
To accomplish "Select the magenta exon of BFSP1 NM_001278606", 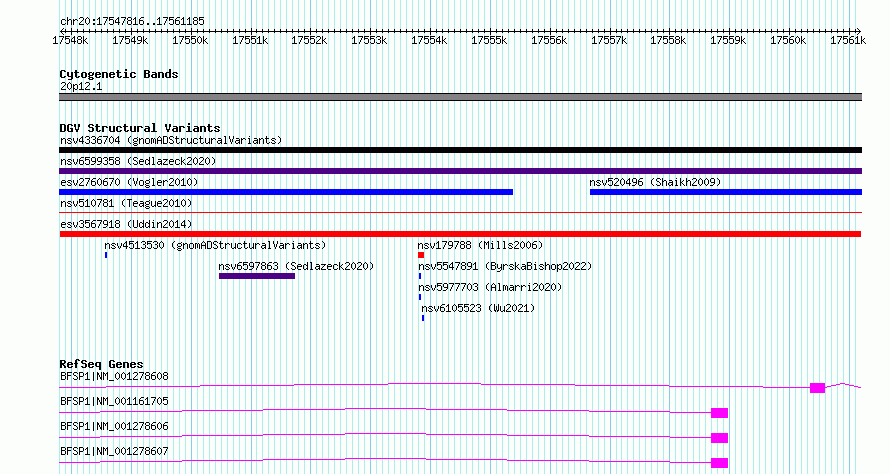I will click(719, 438).
